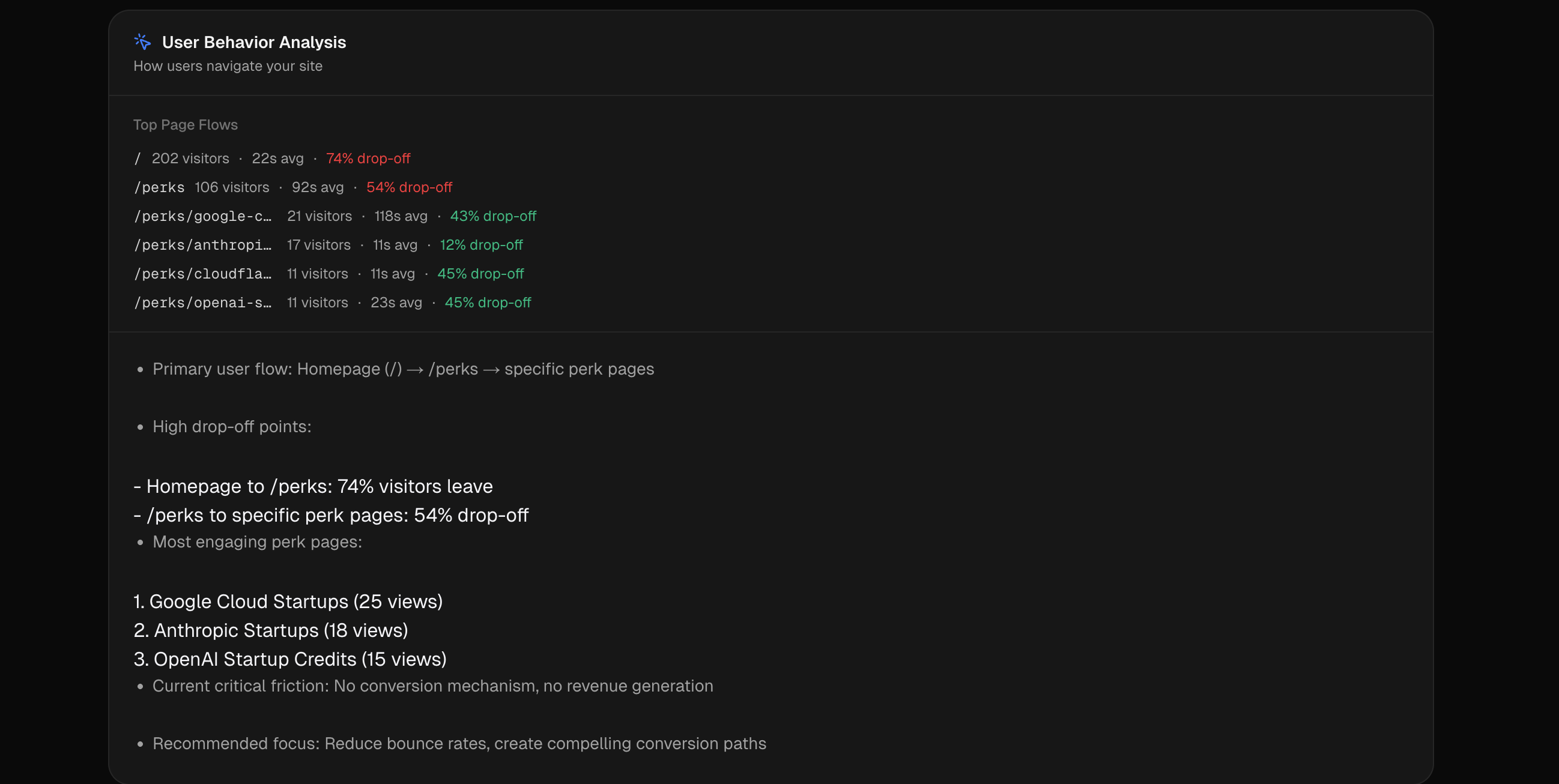1559x784 pixels.
Task: Select the High drop-off points bullet
Action: pos(232,426)
